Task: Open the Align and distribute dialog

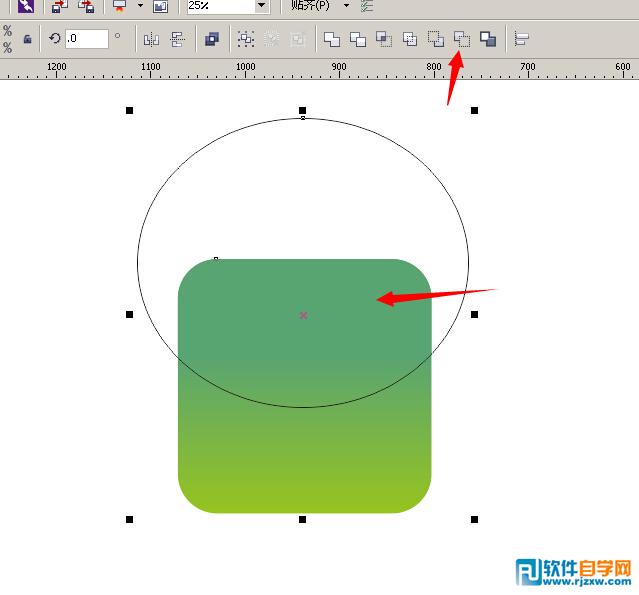Action: 521,40
